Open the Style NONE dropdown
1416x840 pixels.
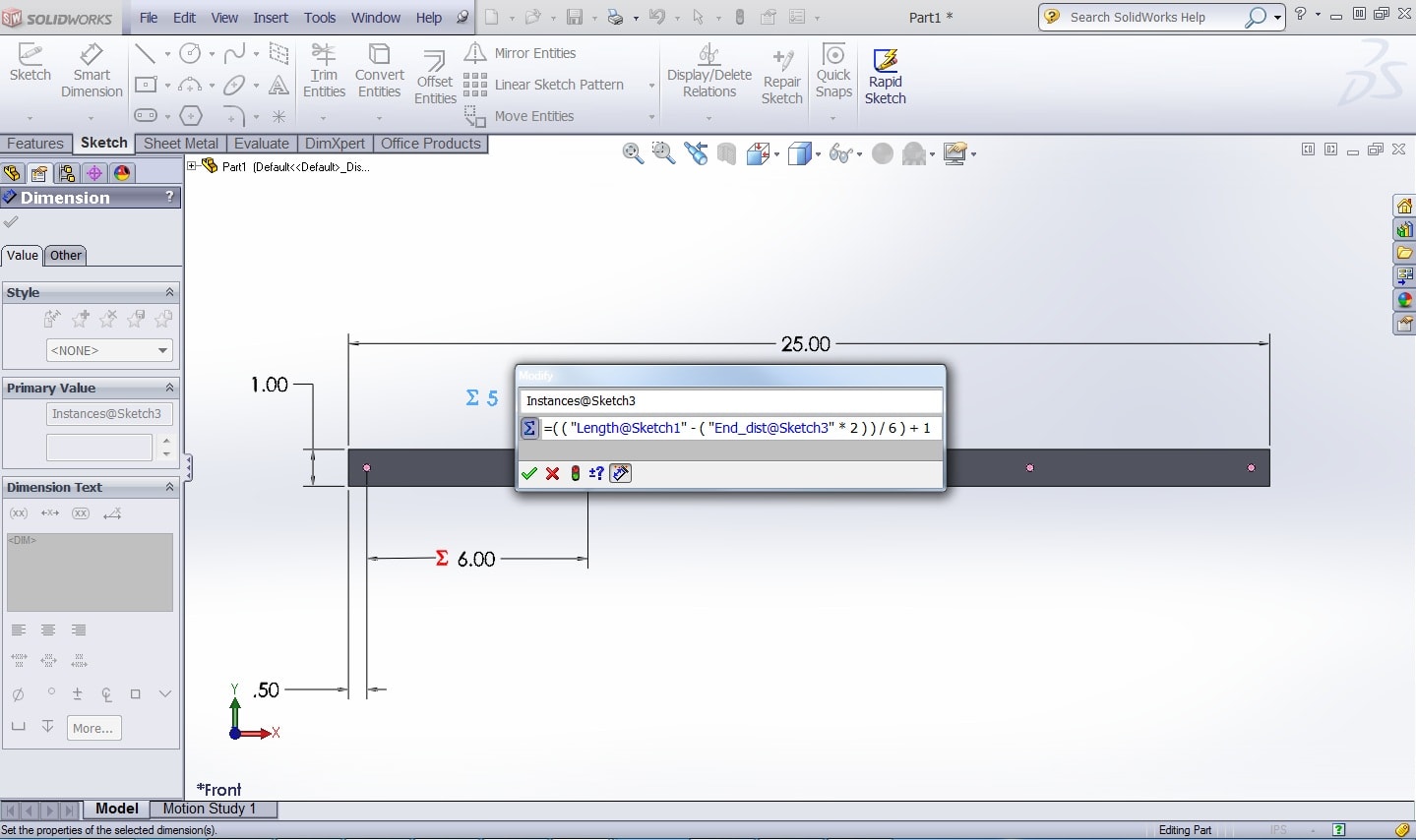tap(109, 350)
